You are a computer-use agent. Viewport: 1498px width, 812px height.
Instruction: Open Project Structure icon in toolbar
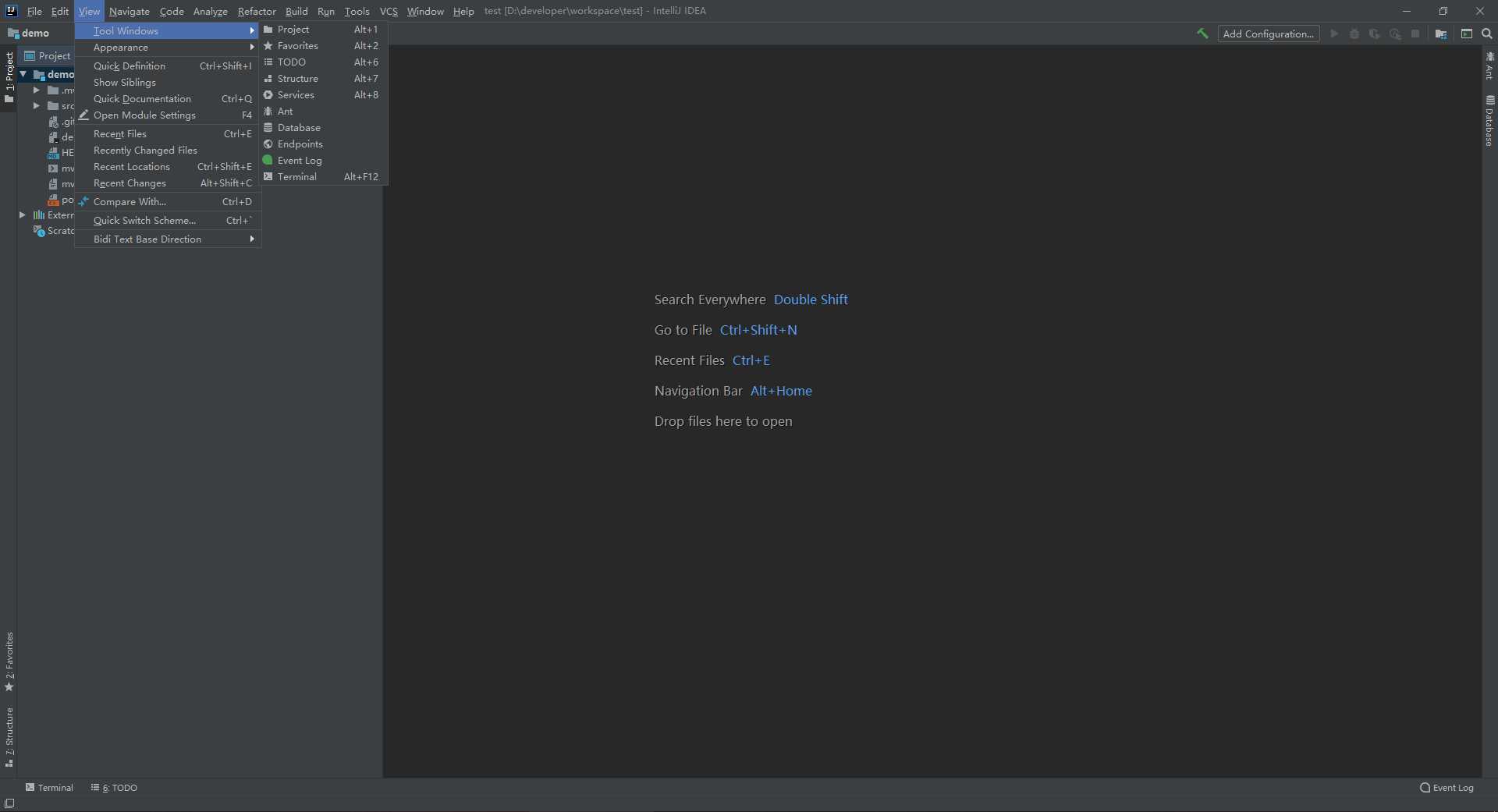pyautogui.click(x=1441, y=34)
